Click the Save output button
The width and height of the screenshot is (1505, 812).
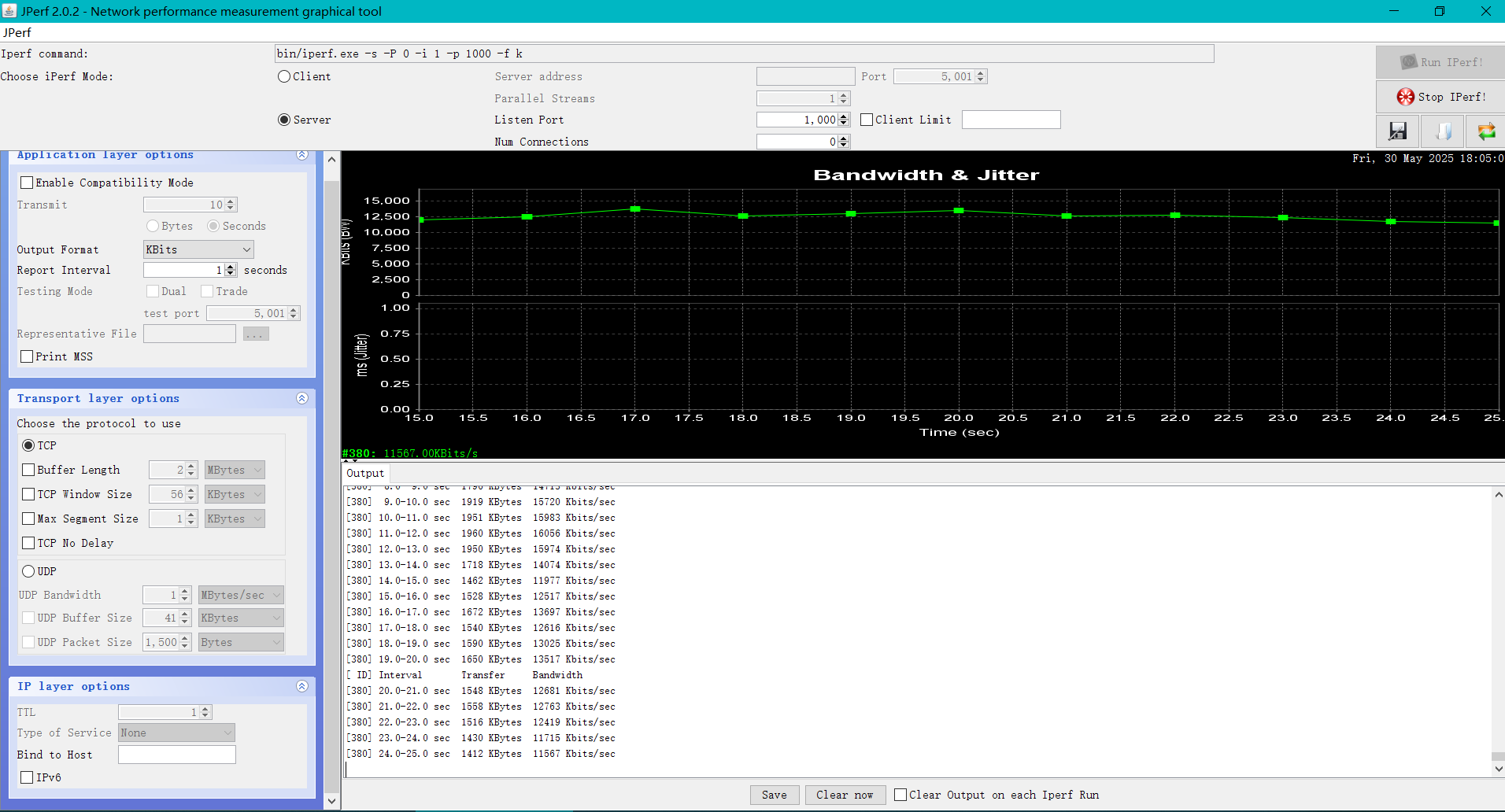(x=774, y=795)
